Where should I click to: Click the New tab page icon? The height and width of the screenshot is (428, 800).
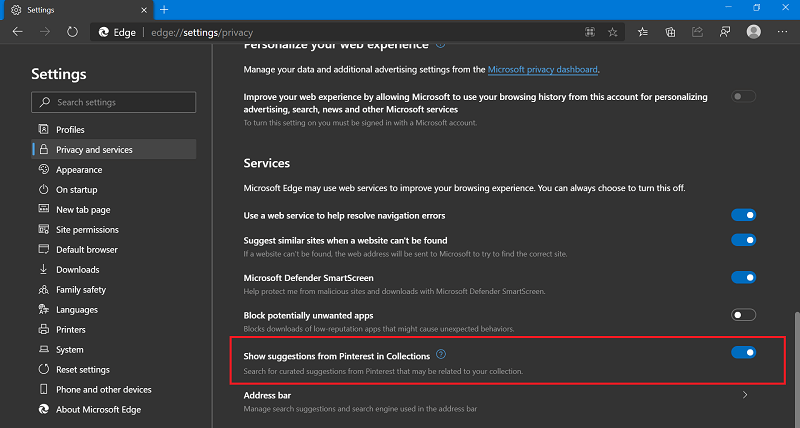point(44,209)
